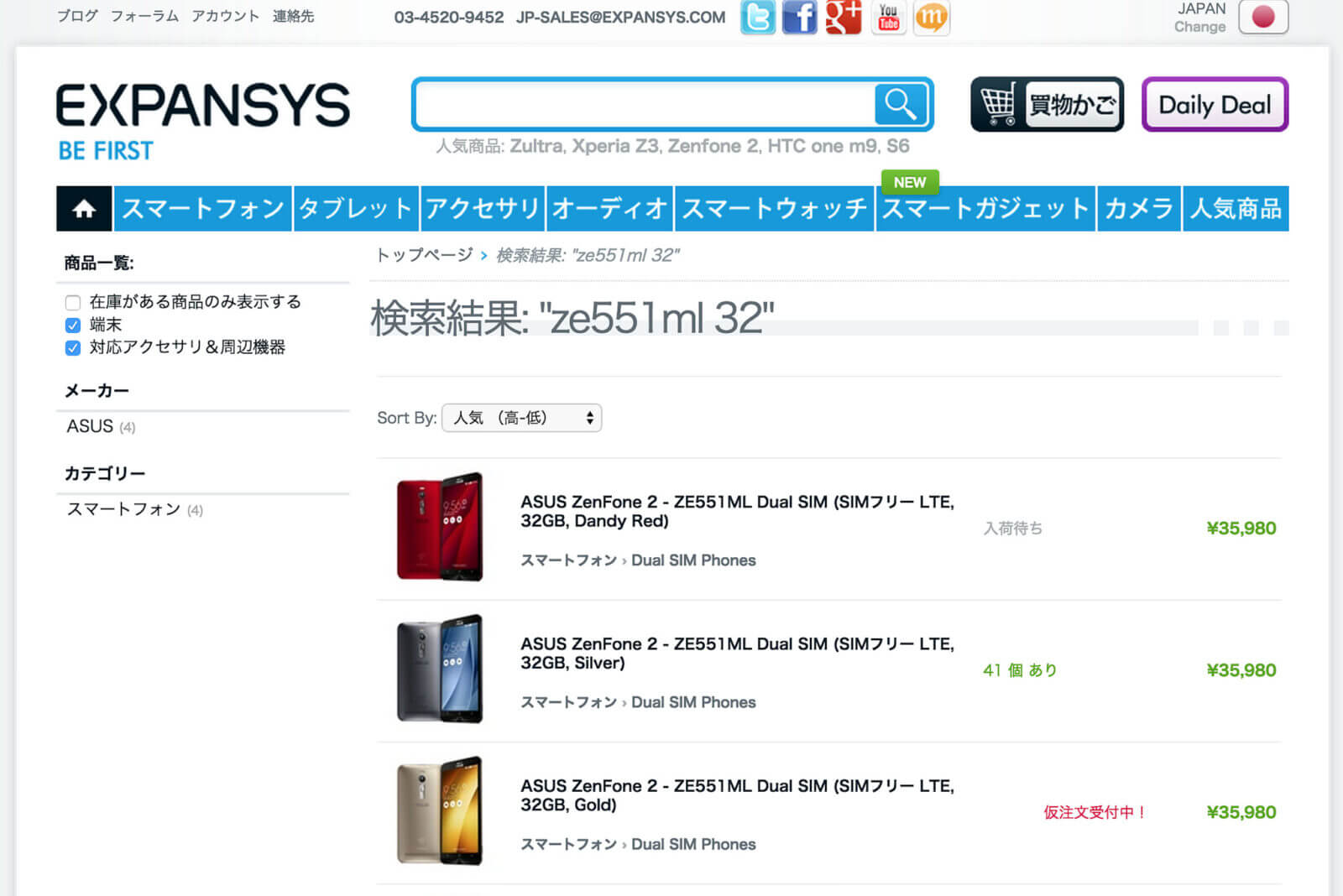Click the 連絡先 link in top bar
The height and width of the screenshot is (896, 1343).
pyautogui.click(x=293, y=16)
